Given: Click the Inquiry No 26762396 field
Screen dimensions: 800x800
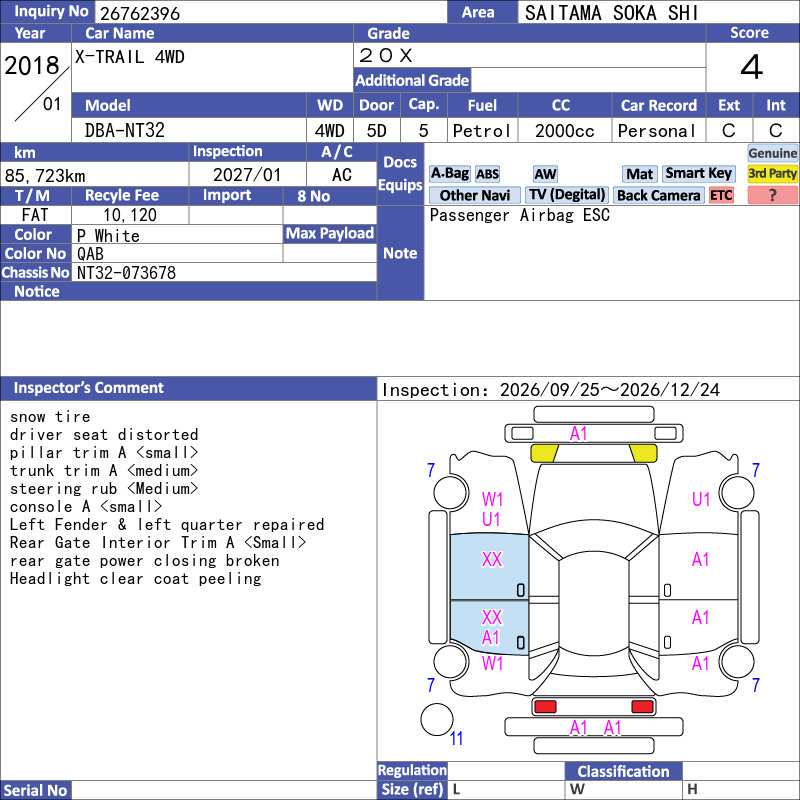Looking at the screenshot, I should 270,12.
